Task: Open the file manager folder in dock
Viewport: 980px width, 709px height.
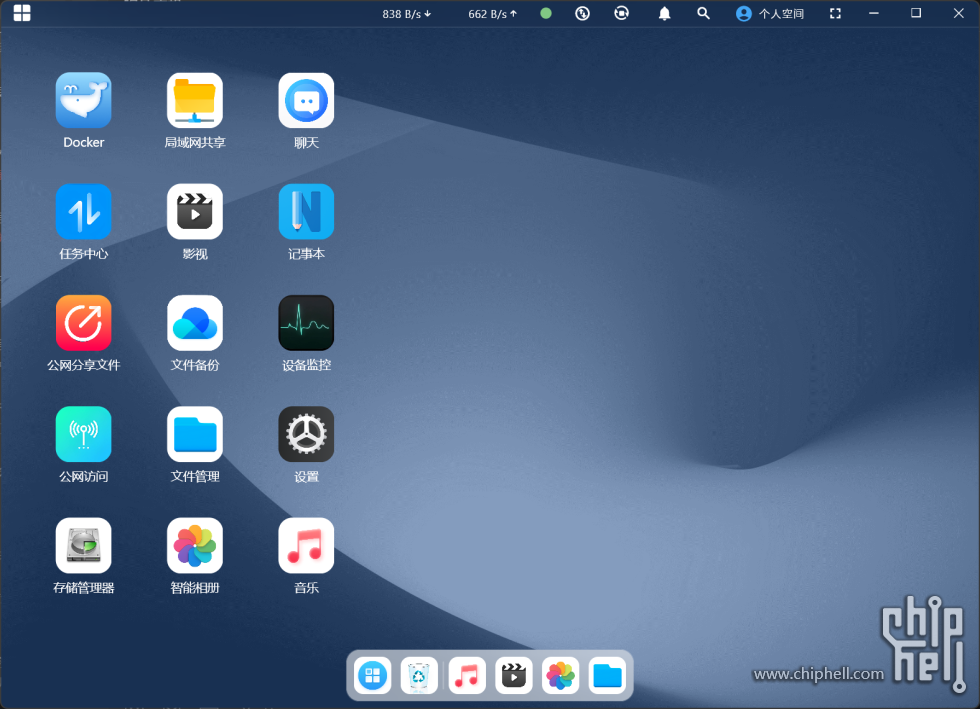Action: [608, 676]
